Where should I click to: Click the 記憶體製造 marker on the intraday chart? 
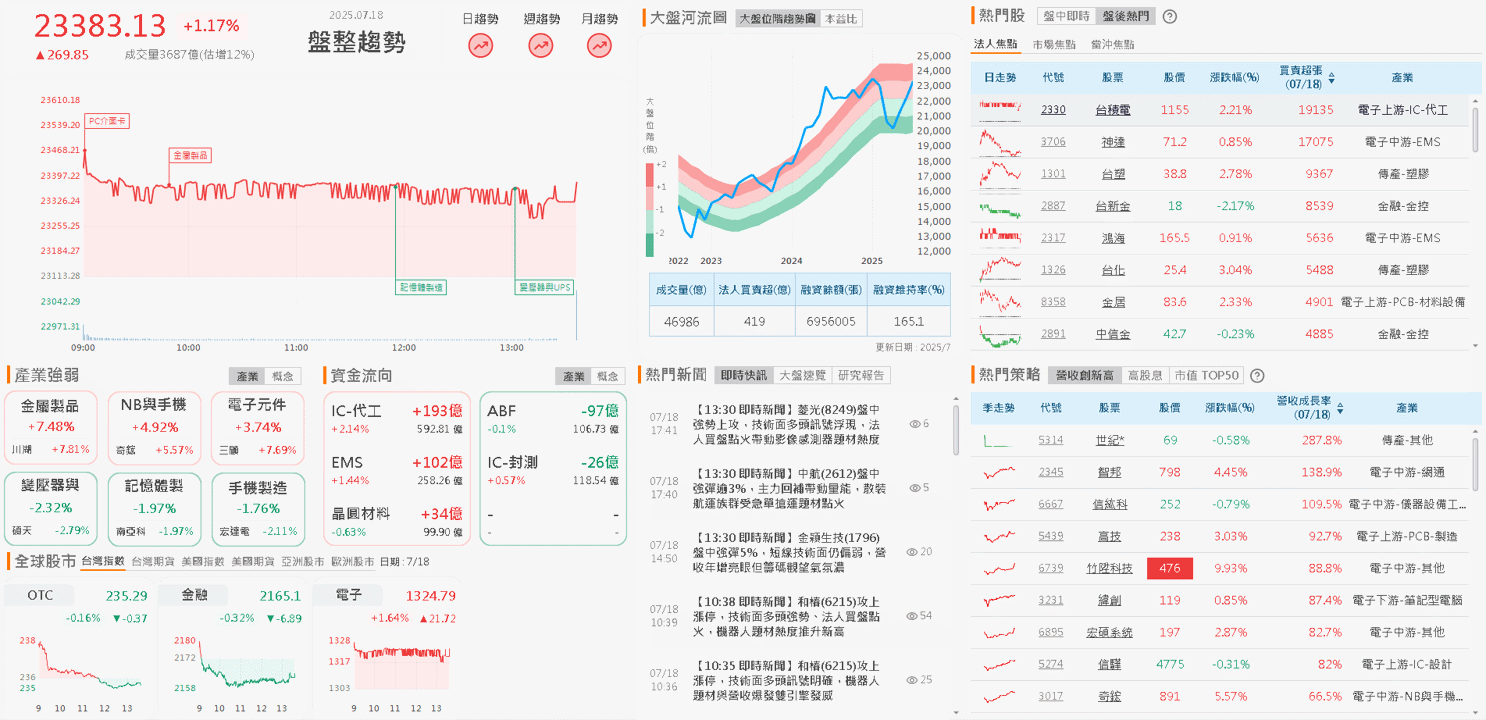(x=421, y=287)
